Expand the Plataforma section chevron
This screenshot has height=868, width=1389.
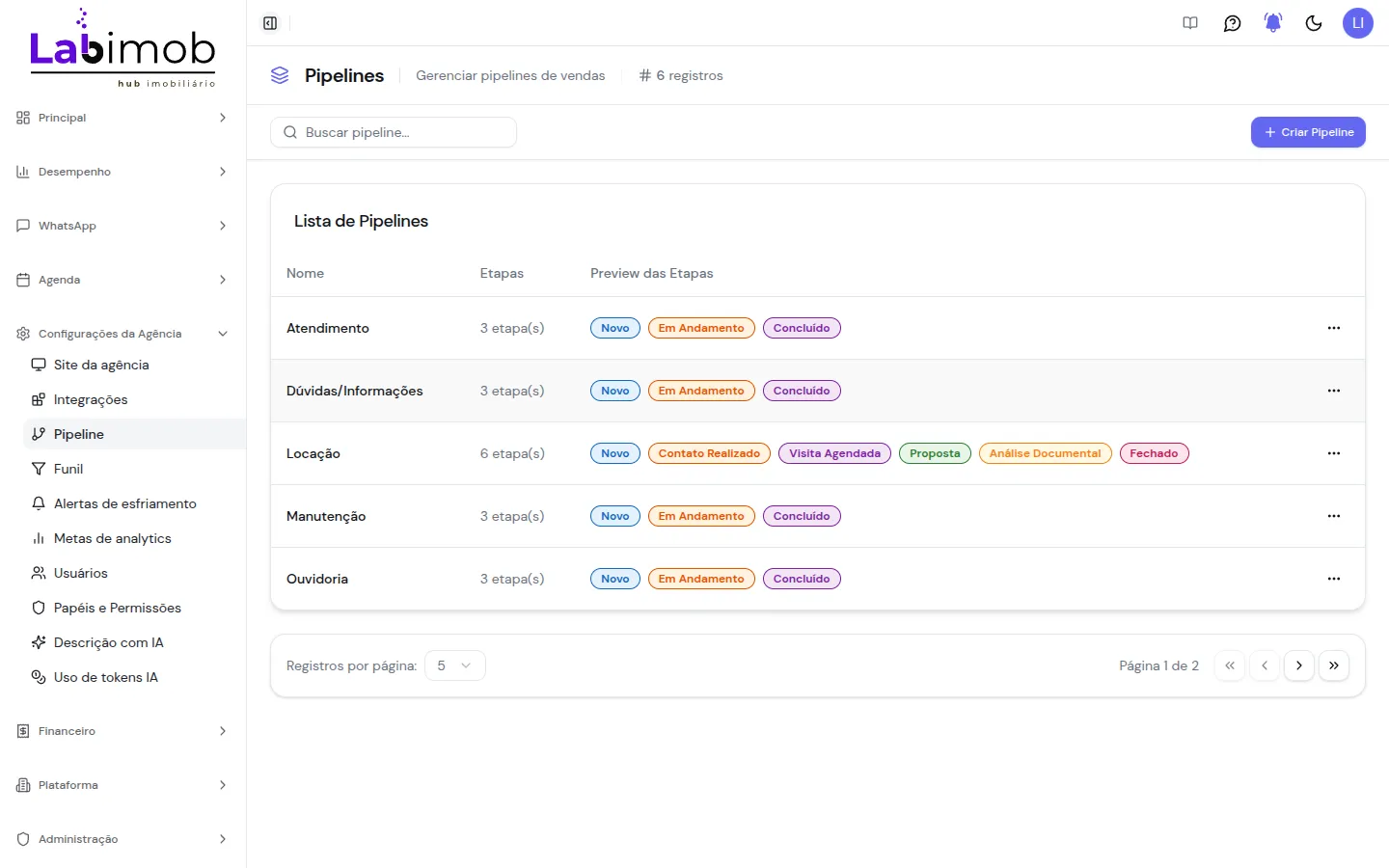(x=223, y=785)
